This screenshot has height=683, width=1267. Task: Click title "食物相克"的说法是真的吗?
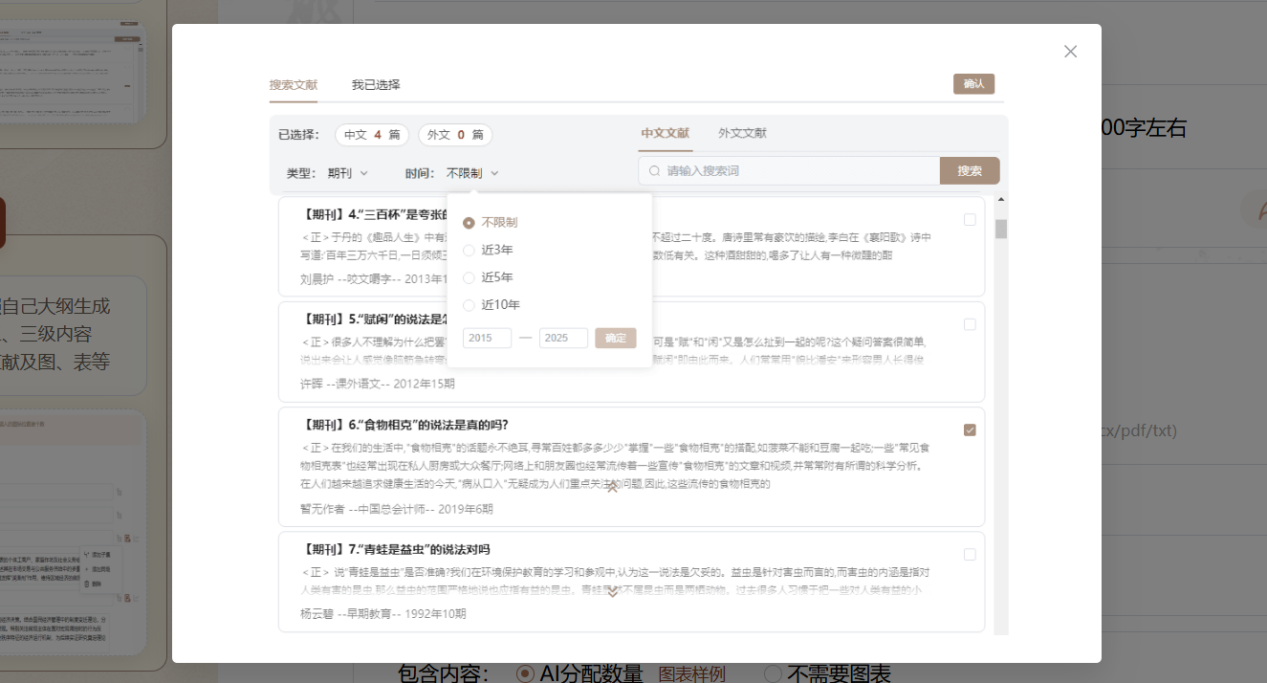405,425
